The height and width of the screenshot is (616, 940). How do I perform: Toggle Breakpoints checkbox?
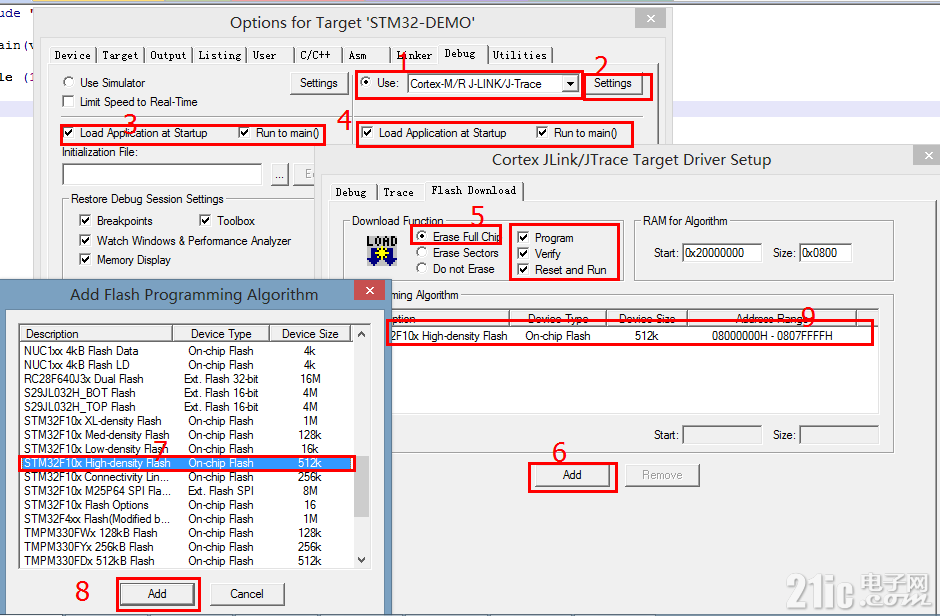[x=85, y=221]
